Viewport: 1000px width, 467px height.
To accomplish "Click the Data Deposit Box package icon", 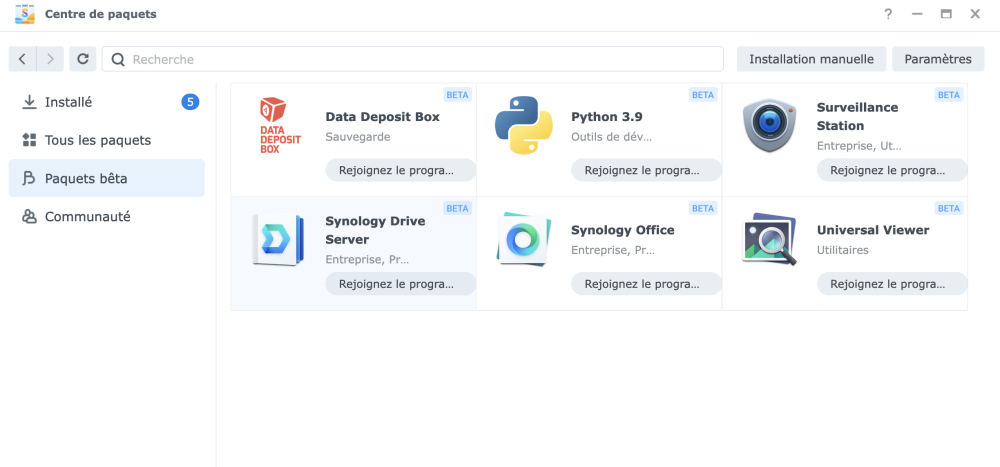I will coord(273,125).
